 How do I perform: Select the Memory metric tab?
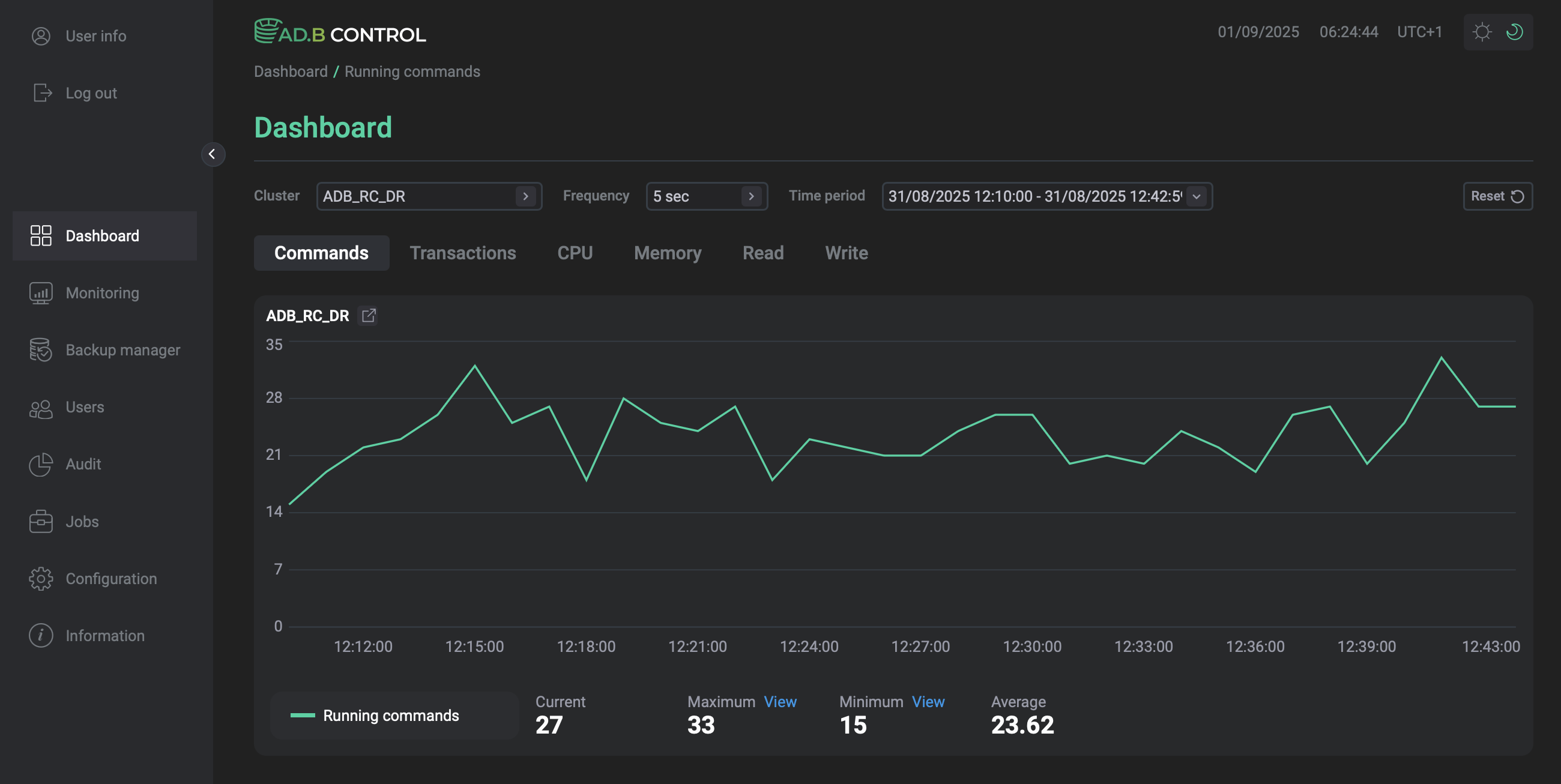[x=667, y=253]
